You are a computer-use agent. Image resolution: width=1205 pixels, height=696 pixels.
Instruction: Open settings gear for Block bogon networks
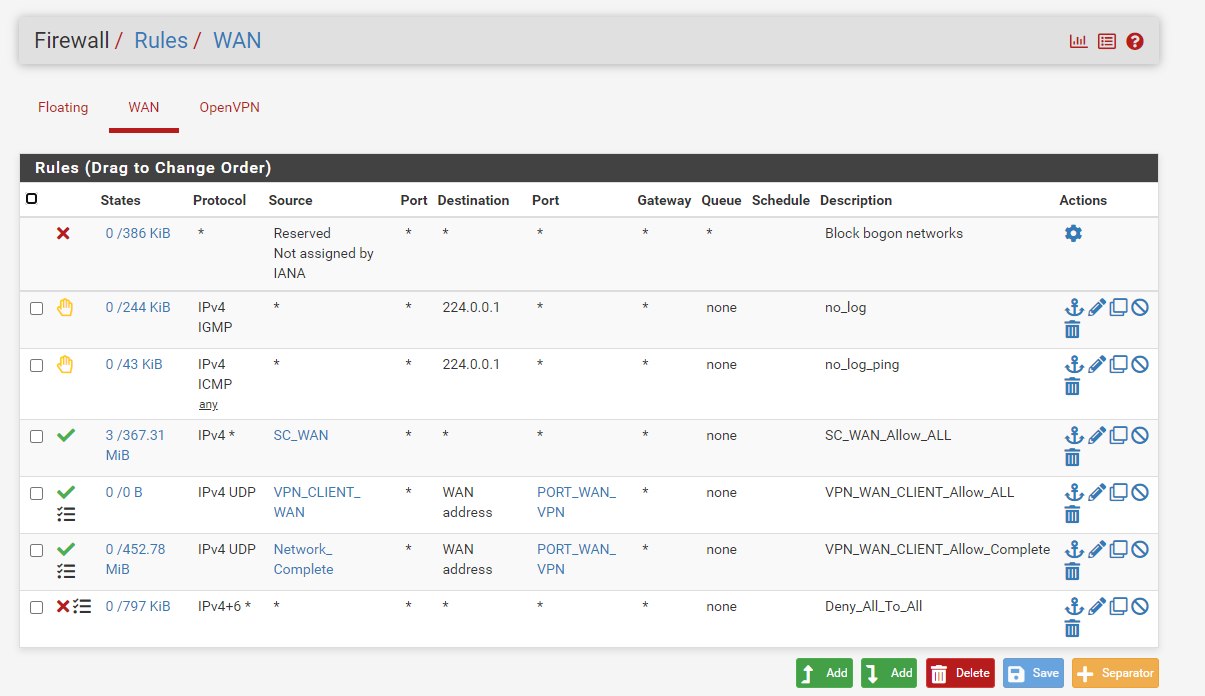pyautogui.click(x=1073, y=233)
